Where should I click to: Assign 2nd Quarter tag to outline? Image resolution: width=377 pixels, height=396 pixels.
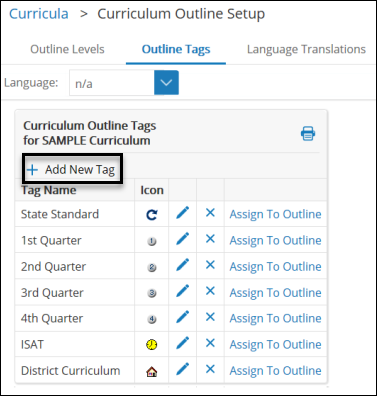275,266
